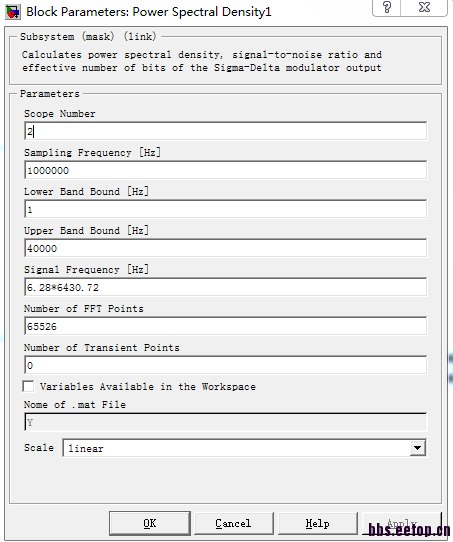The image size is (453, 542).
Task: Click the dialog title Power Spectral Density1
Action: [202, 12]
